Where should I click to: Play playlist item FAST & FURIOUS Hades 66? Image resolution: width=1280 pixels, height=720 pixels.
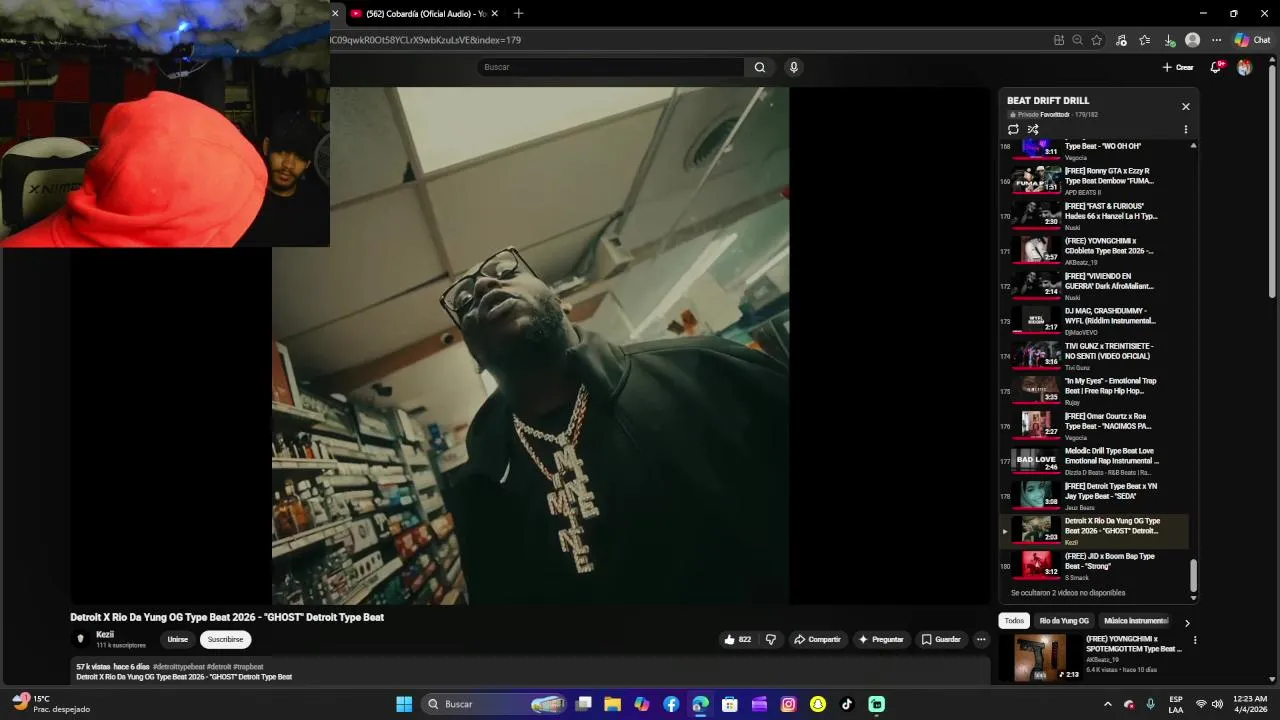click(1096, 216)
